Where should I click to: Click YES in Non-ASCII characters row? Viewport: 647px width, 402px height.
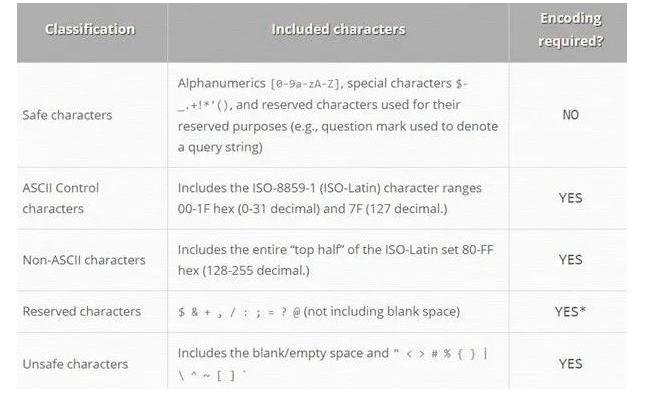pos(571,260)
